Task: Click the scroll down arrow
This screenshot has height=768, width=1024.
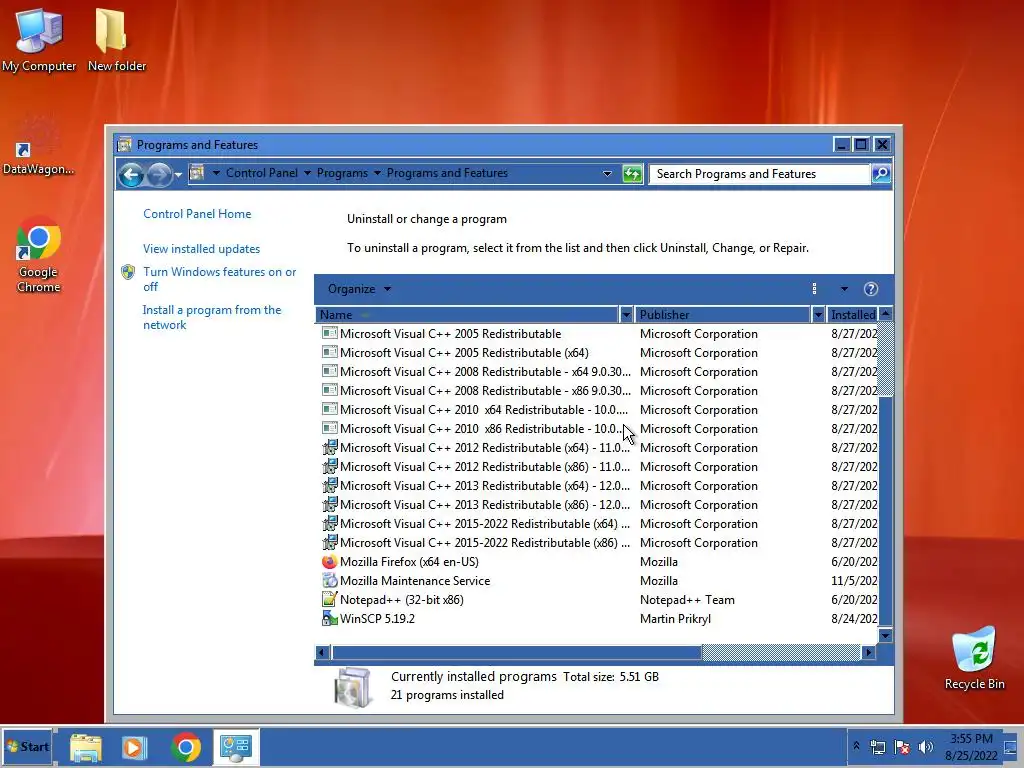Action: pyautogui.click(x=886, y=635)
